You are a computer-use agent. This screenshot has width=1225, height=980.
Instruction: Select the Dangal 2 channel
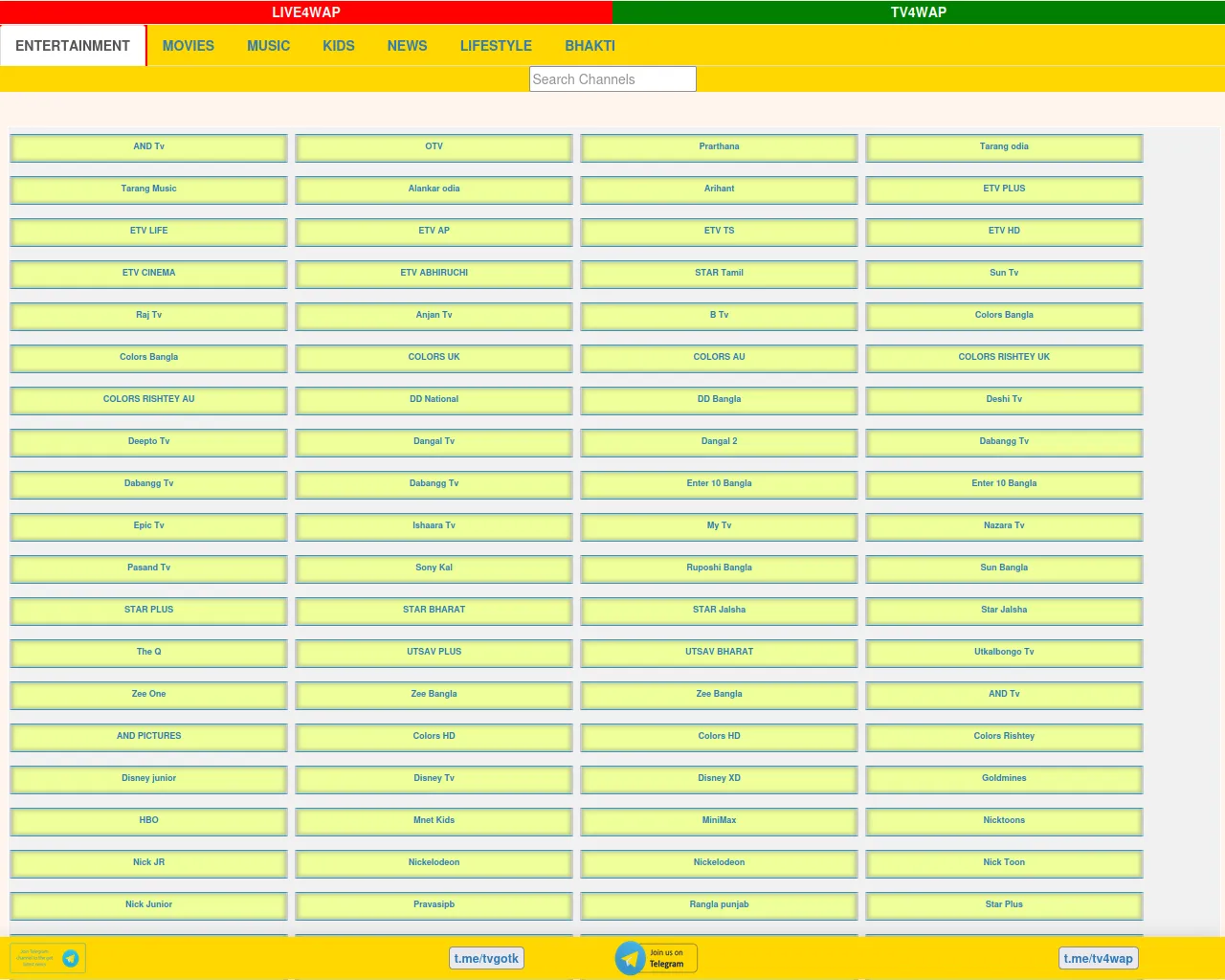click(x=720, y=442)
